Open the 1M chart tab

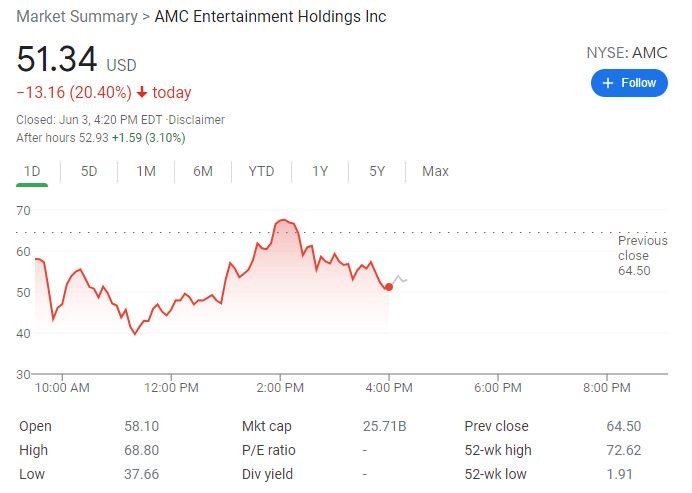(x=146, y=171)
